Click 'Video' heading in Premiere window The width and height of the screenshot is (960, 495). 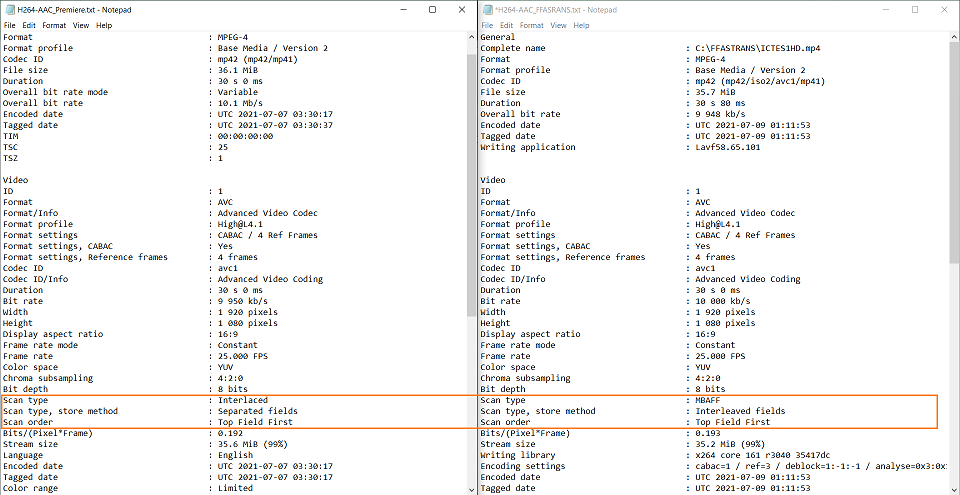click(x=15, y=180)
